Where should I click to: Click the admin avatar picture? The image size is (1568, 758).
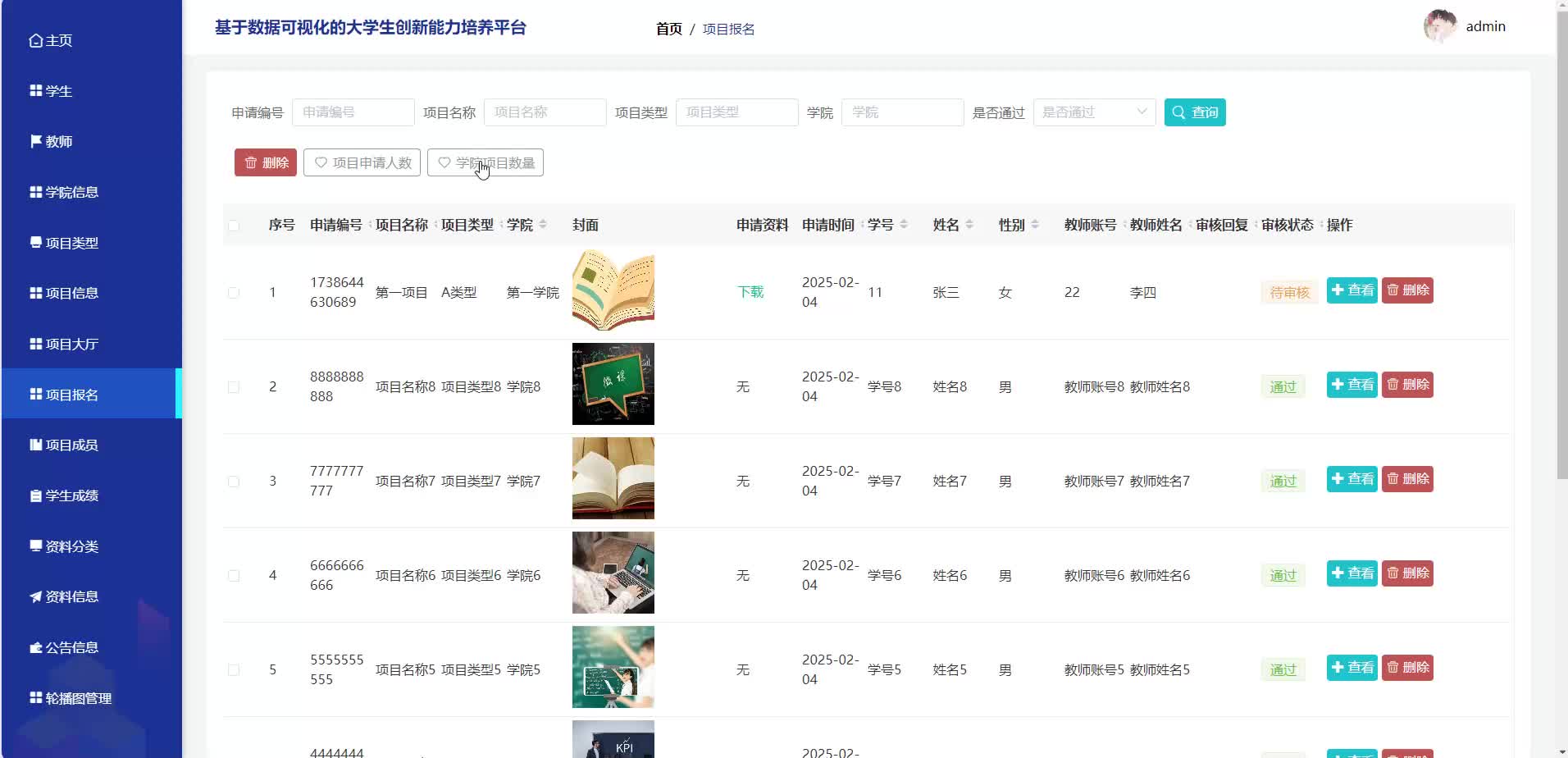tap(1440, 26)
